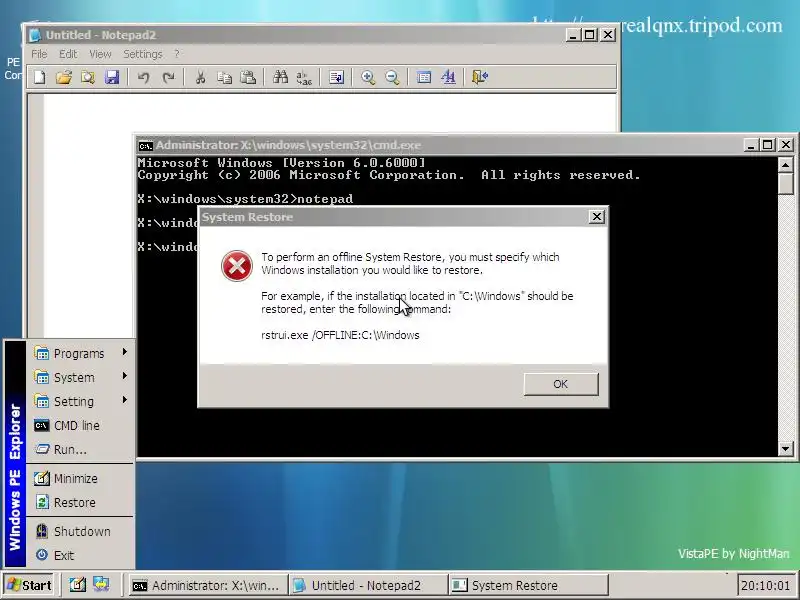This screenshot has width=800, height=600.
Task: Switch to System Restore taskbar button
Action: (529, 585)
